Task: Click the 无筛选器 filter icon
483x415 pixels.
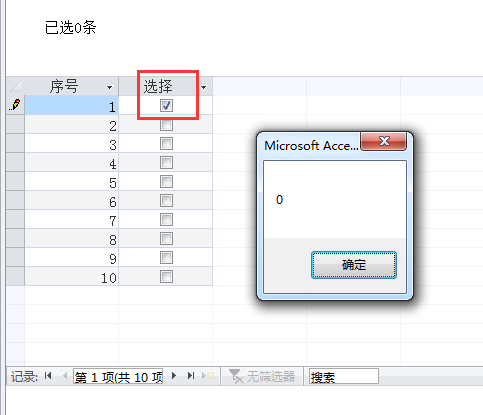Action: [x=236, y=376]
